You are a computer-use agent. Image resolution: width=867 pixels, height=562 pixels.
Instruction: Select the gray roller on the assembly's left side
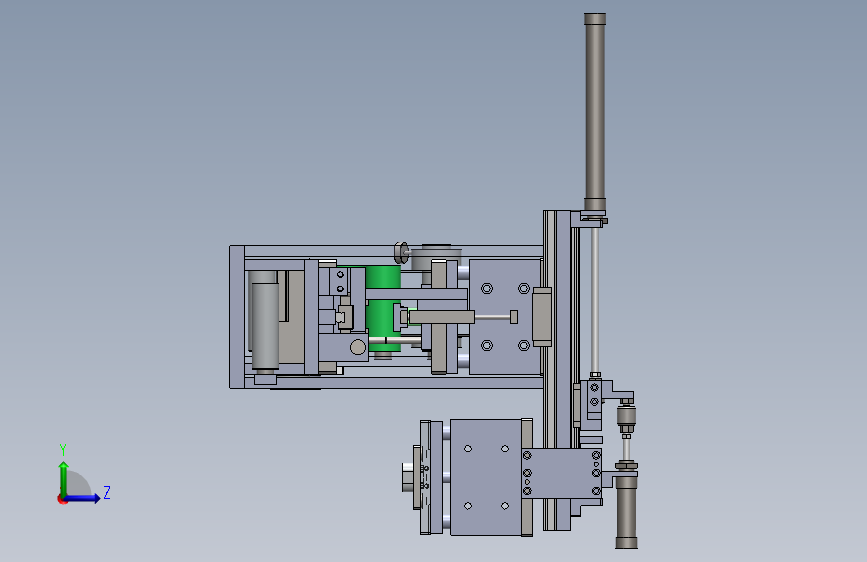(x=265, y=325)
